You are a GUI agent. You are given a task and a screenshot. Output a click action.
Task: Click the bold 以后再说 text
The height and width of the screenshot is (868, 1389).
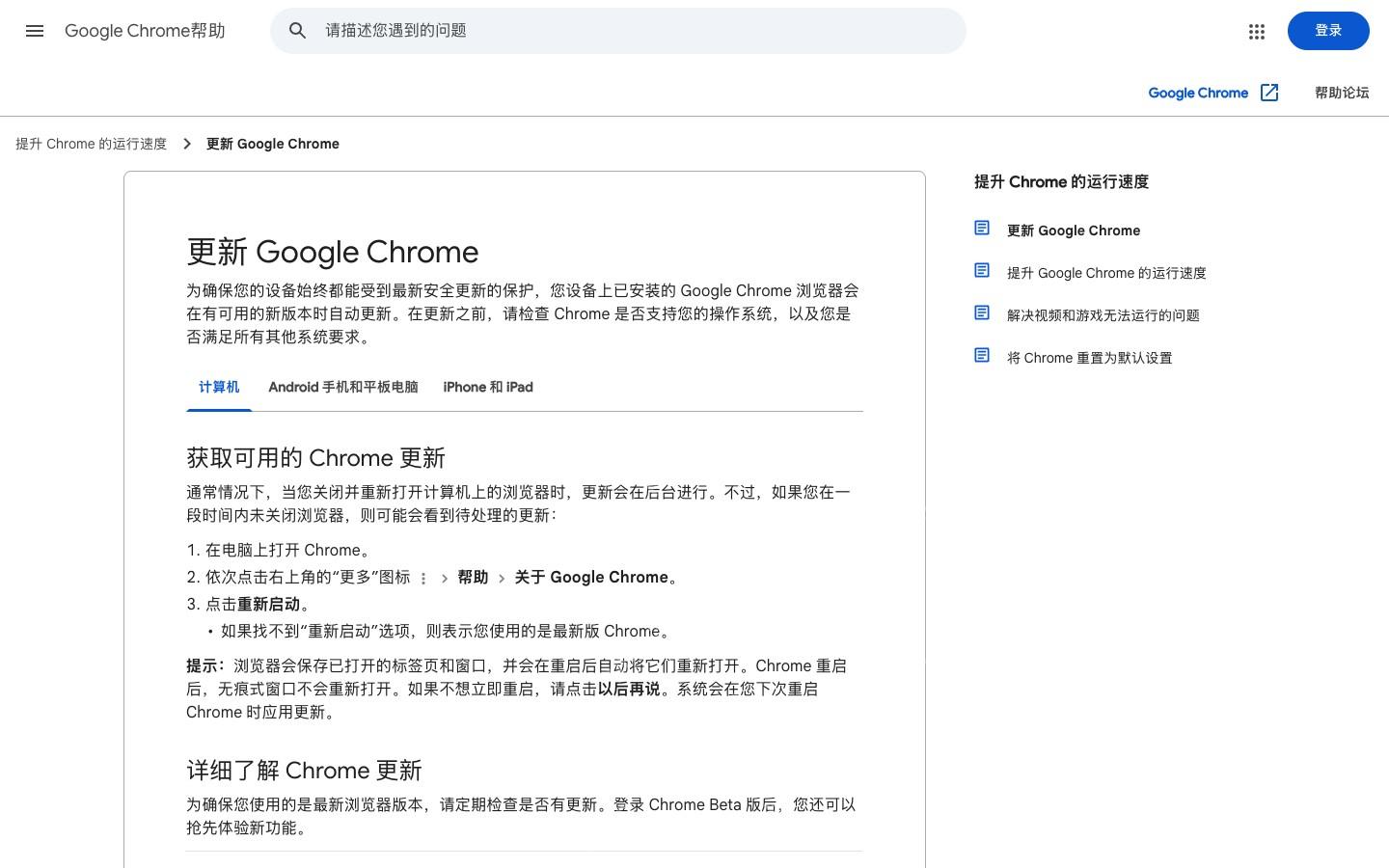[x=629, y=690]
